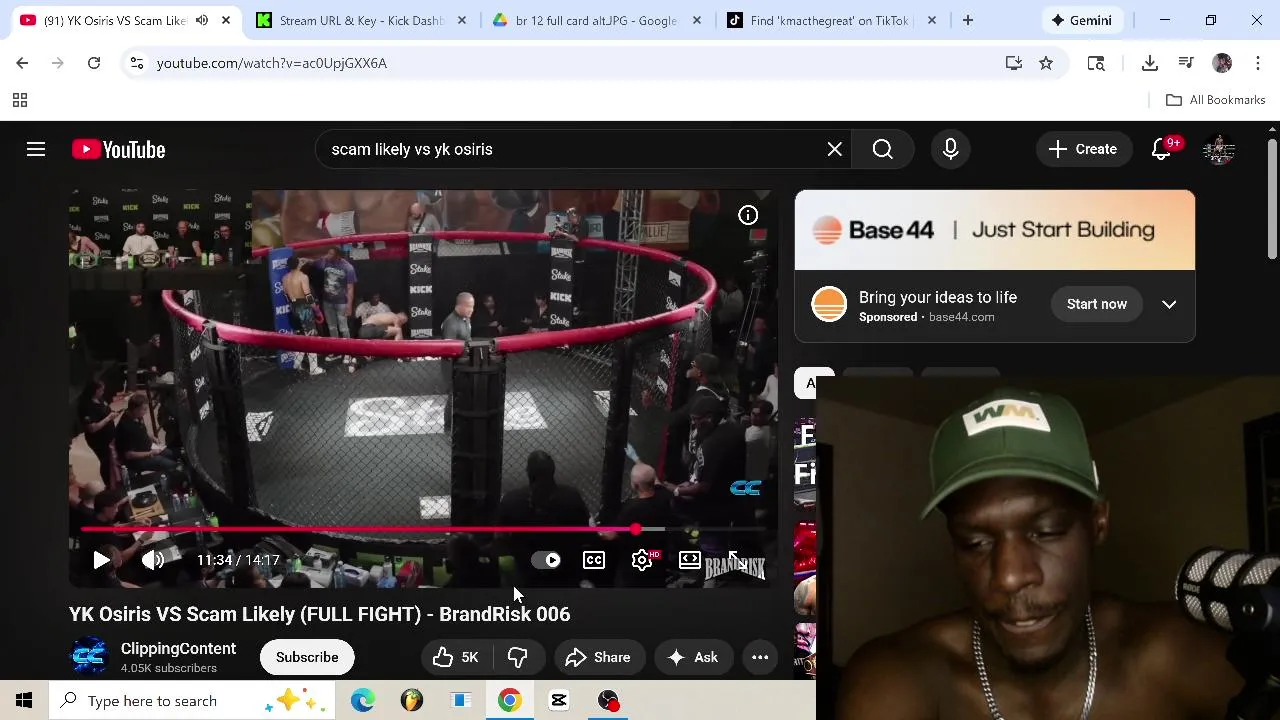Go to YouTube home via the logo
Screen dimensions: 1280x720
pyautogui.click(x=118, y=149)
